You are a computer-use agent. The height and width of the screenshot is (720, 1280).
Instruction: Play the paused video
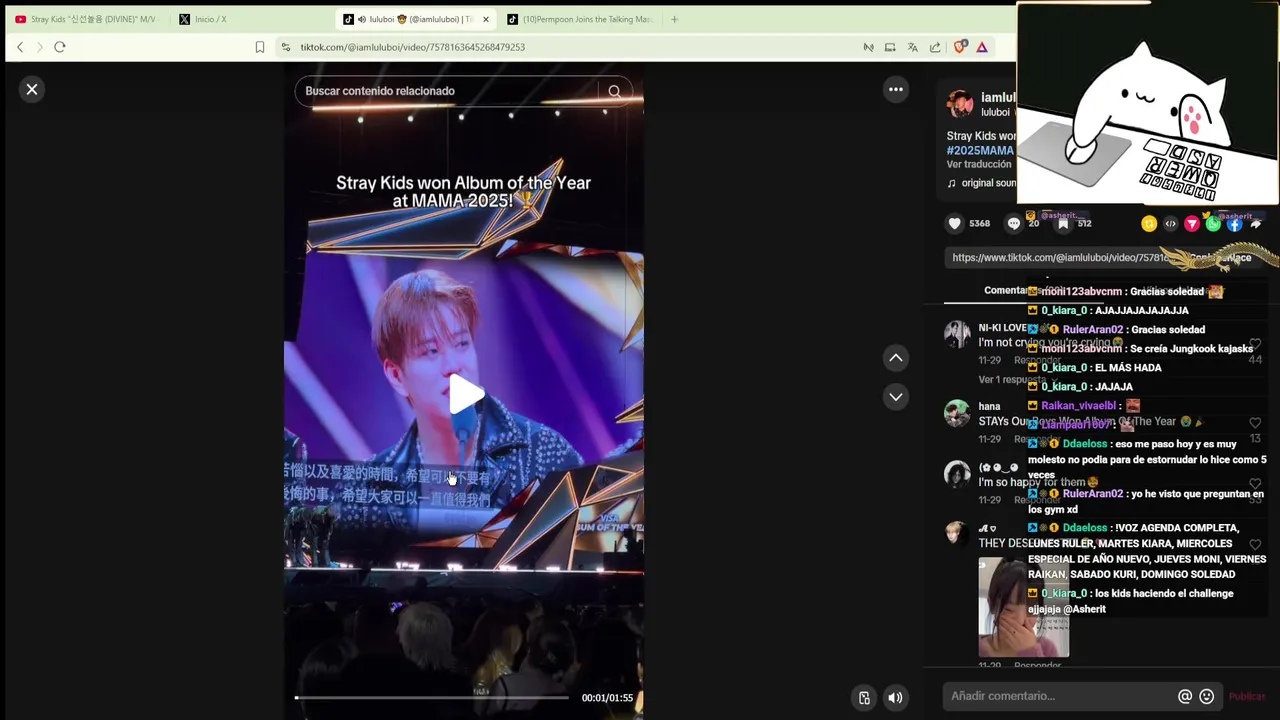click(464, 394)
